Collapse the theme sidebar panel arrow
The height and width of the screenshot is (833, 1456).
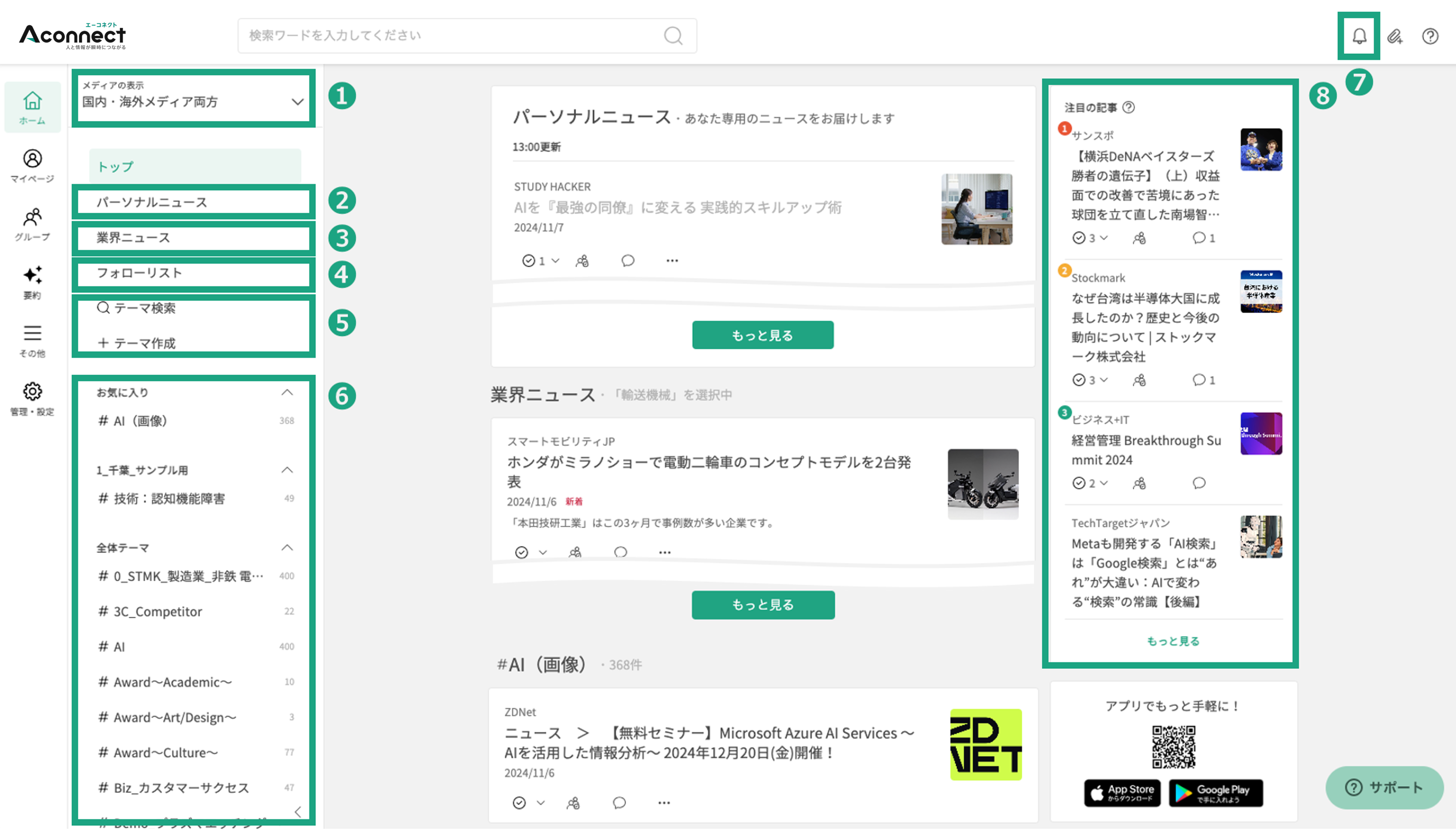tap(297, 812)
